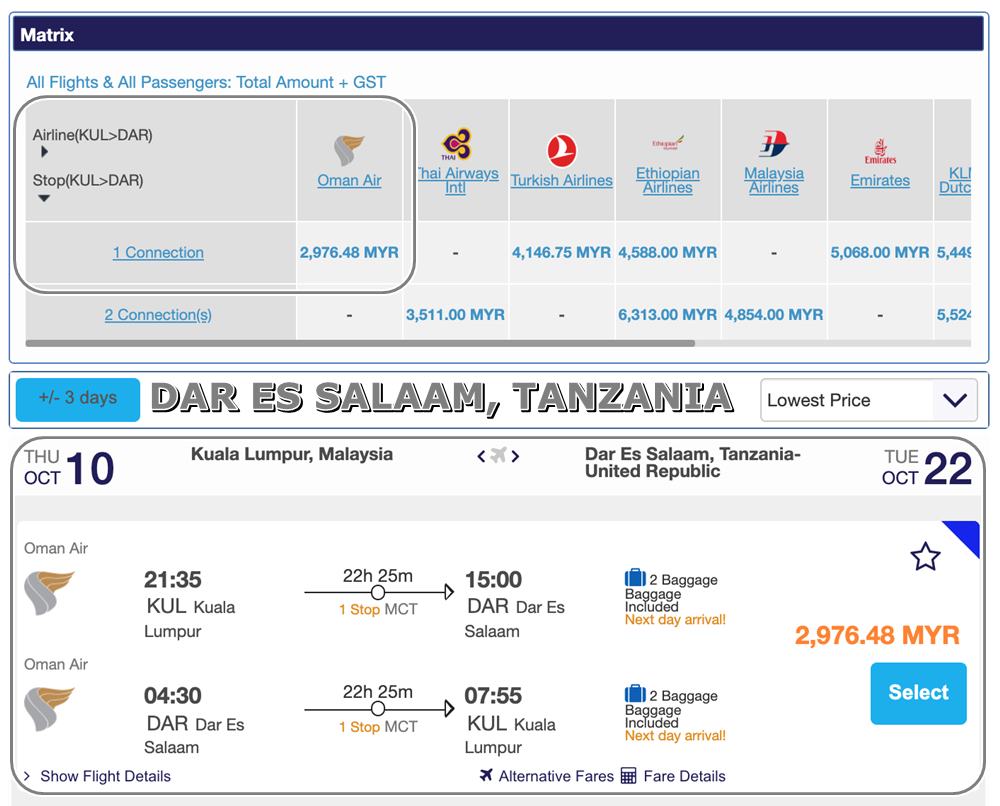The width and height of the screenshot is (1000, 806).
Task: Click the plane icon for Alternative Fares
Action: pos(487,775)
